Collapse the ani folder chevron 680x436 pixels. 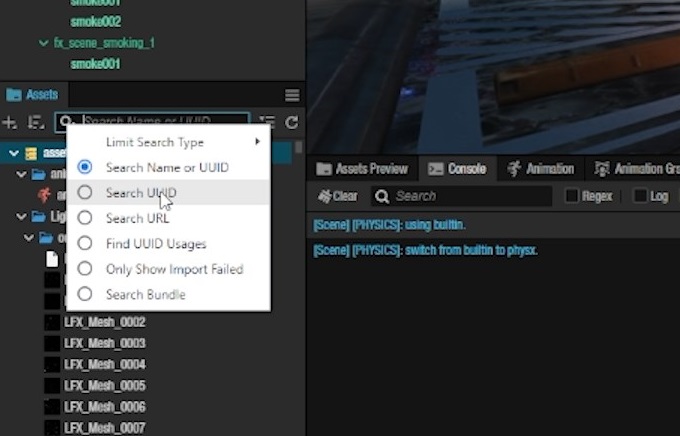click(21, 174)
